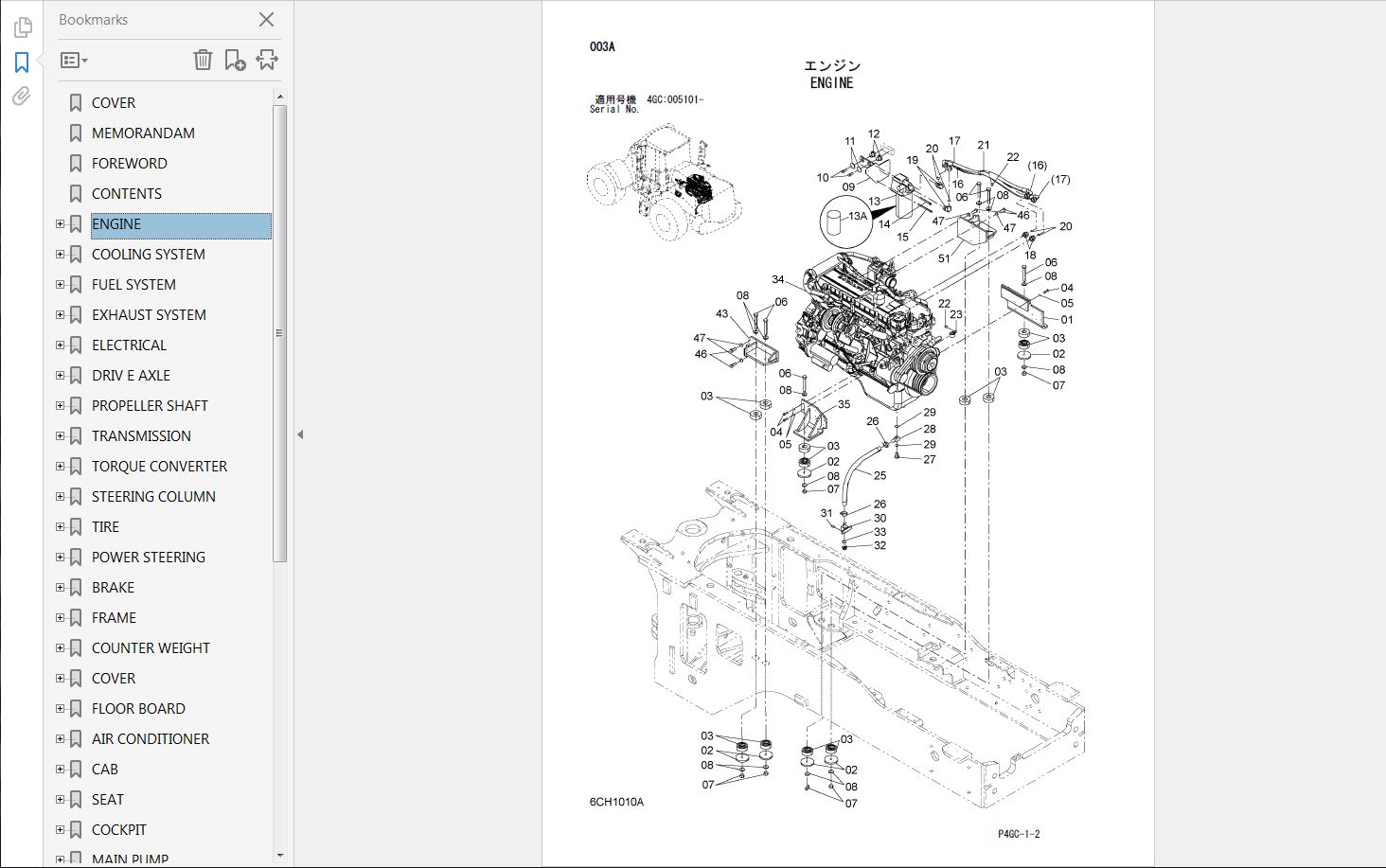The height and width of the screenshot is (868, 1386).
Task: Open the Attachments paperclip panel
Action: click(x=22, y=97)
